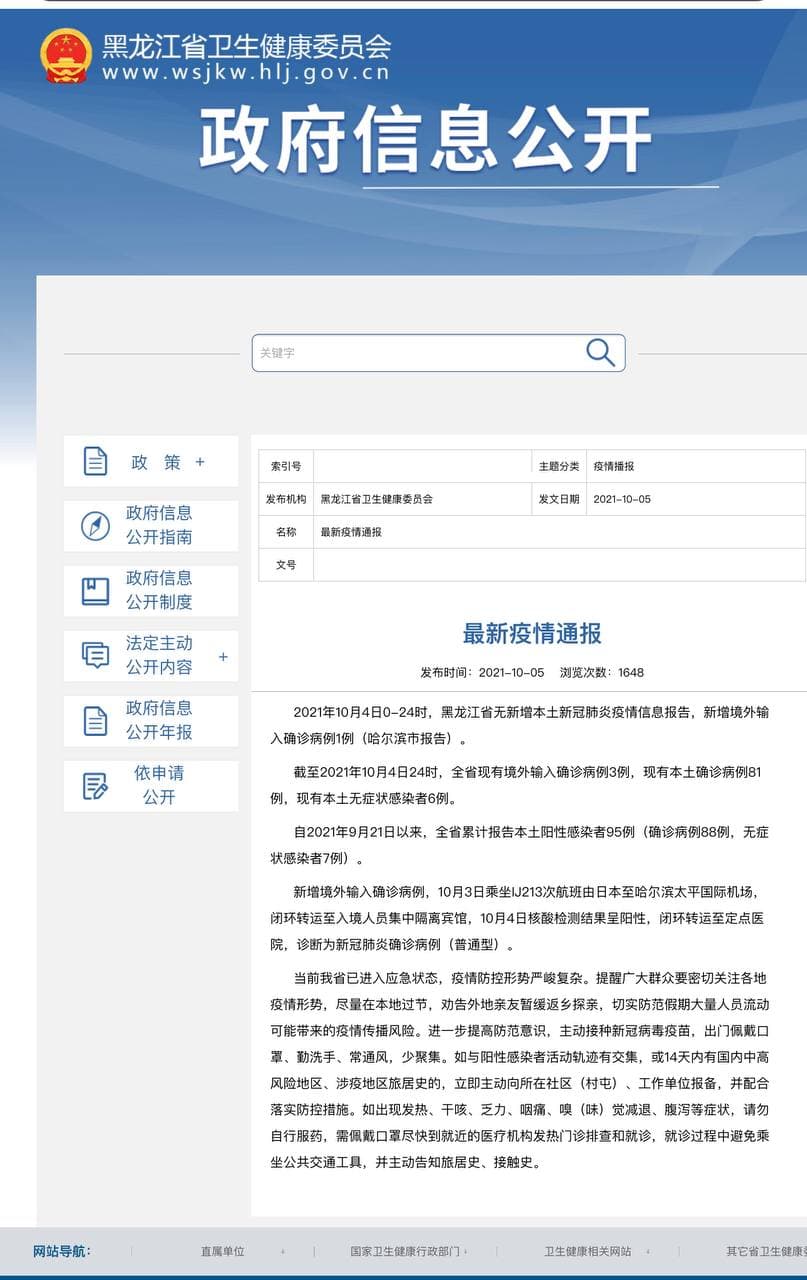This screenshot has height=1280, width=807.
Task: Click the file icon beside 政府信息公开年报
Action: [x=95, y=720]
